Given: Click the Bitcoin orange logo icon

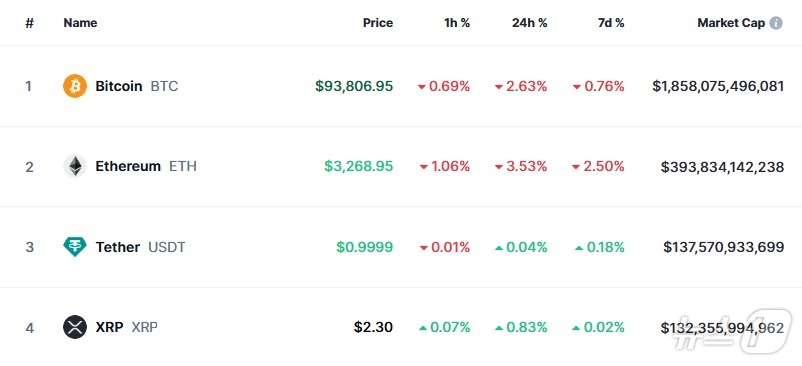Looking at the screenshot, I should (75, 86).
